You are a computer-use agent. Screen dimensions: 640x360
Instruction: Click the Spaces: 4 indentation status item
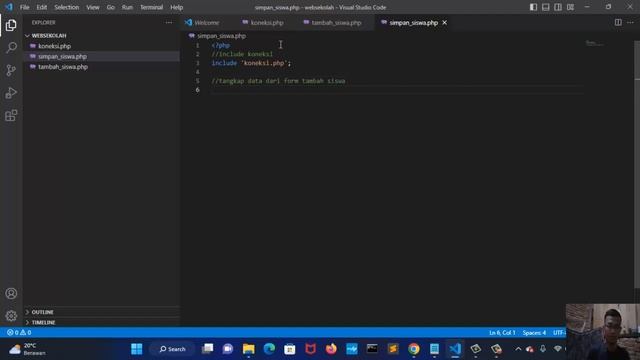[x=534, y=333]
